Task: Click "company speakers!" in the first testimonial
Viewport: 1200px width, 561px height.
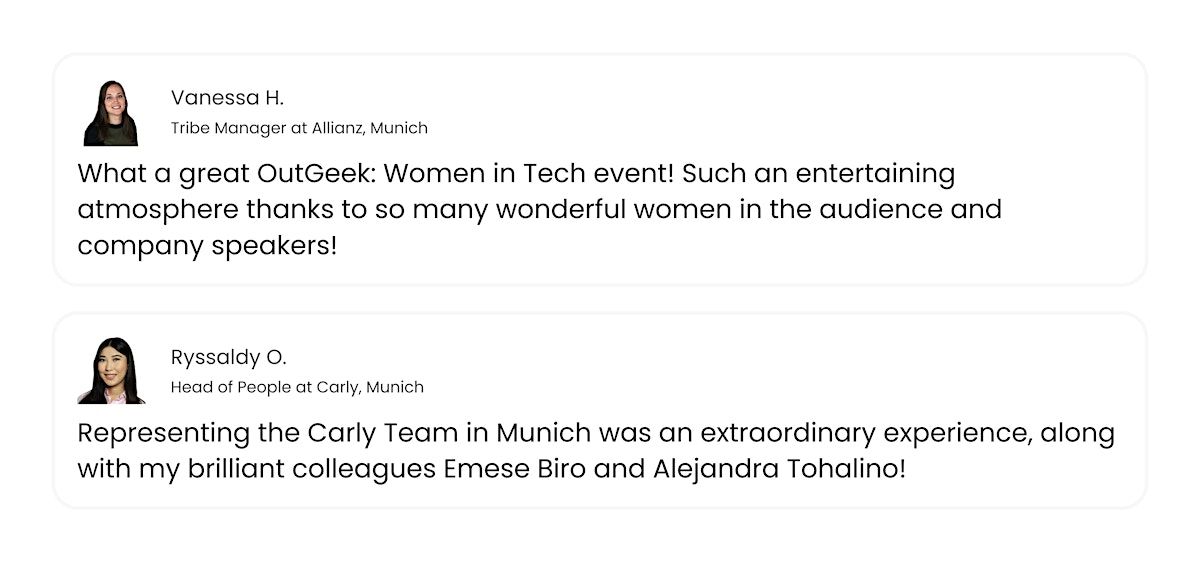Action: (207, 246)
